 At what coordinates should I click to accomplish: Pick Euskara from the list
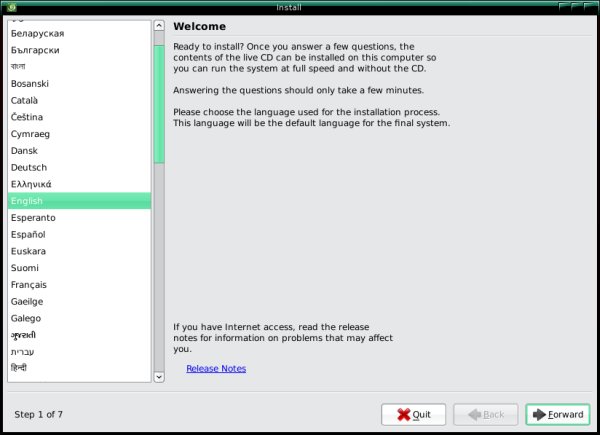pyautogui.click(x=79, y=251)
